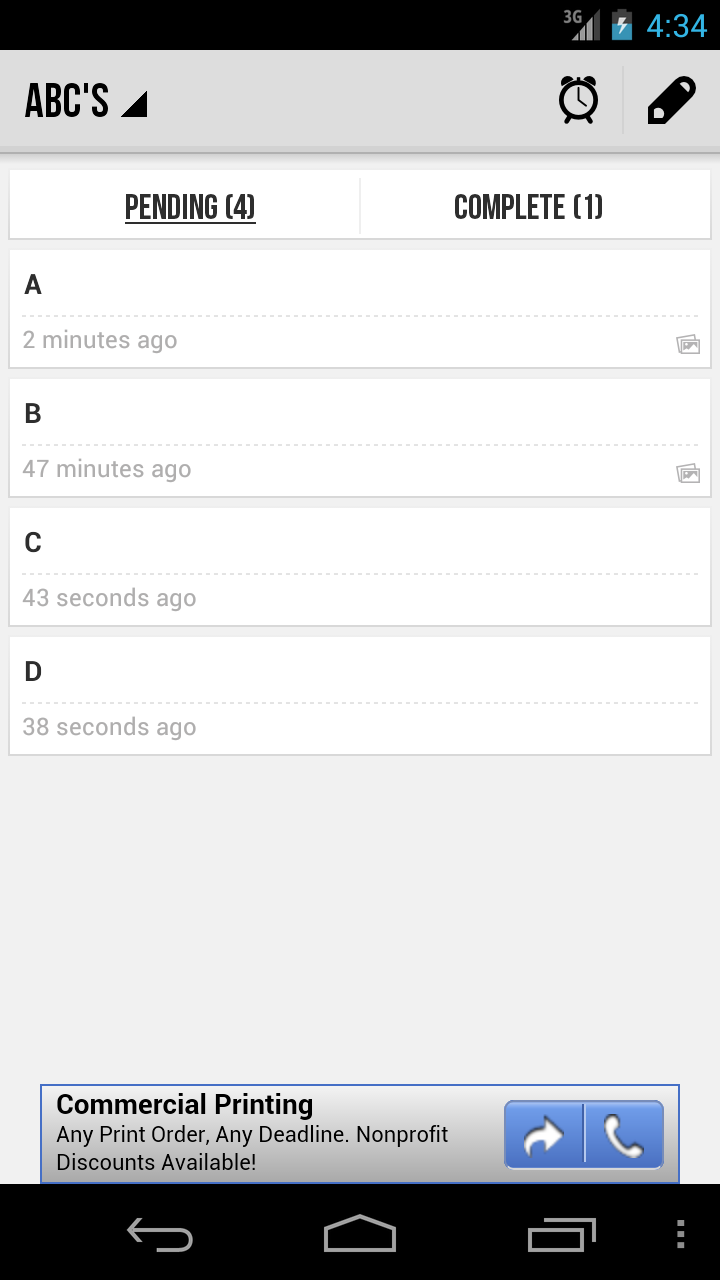This screenshot has height=1280, width=720.
Task: Open note titled A
Action: click(360, 309)
